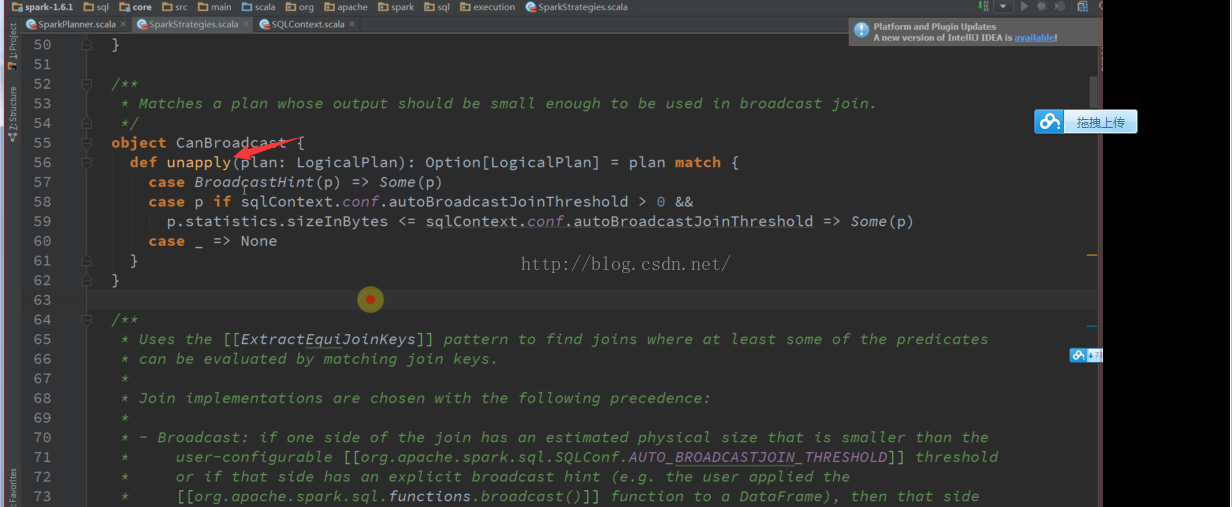Click the Project Structure toolbar icon
The height and width of the screenshot is (507, 1232).
(x=1083, y=6)
